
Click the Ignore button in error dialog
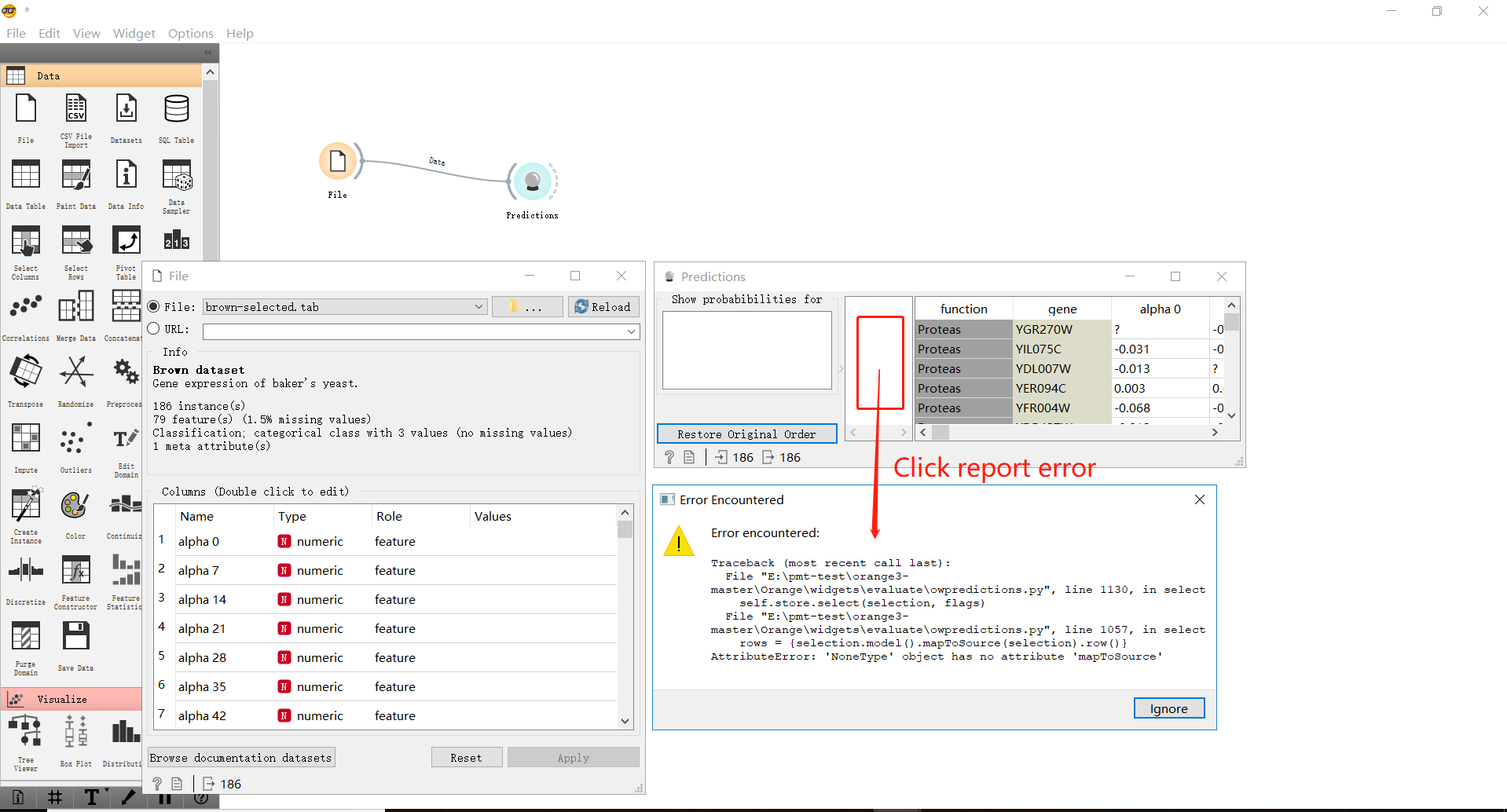[1168, 708]
